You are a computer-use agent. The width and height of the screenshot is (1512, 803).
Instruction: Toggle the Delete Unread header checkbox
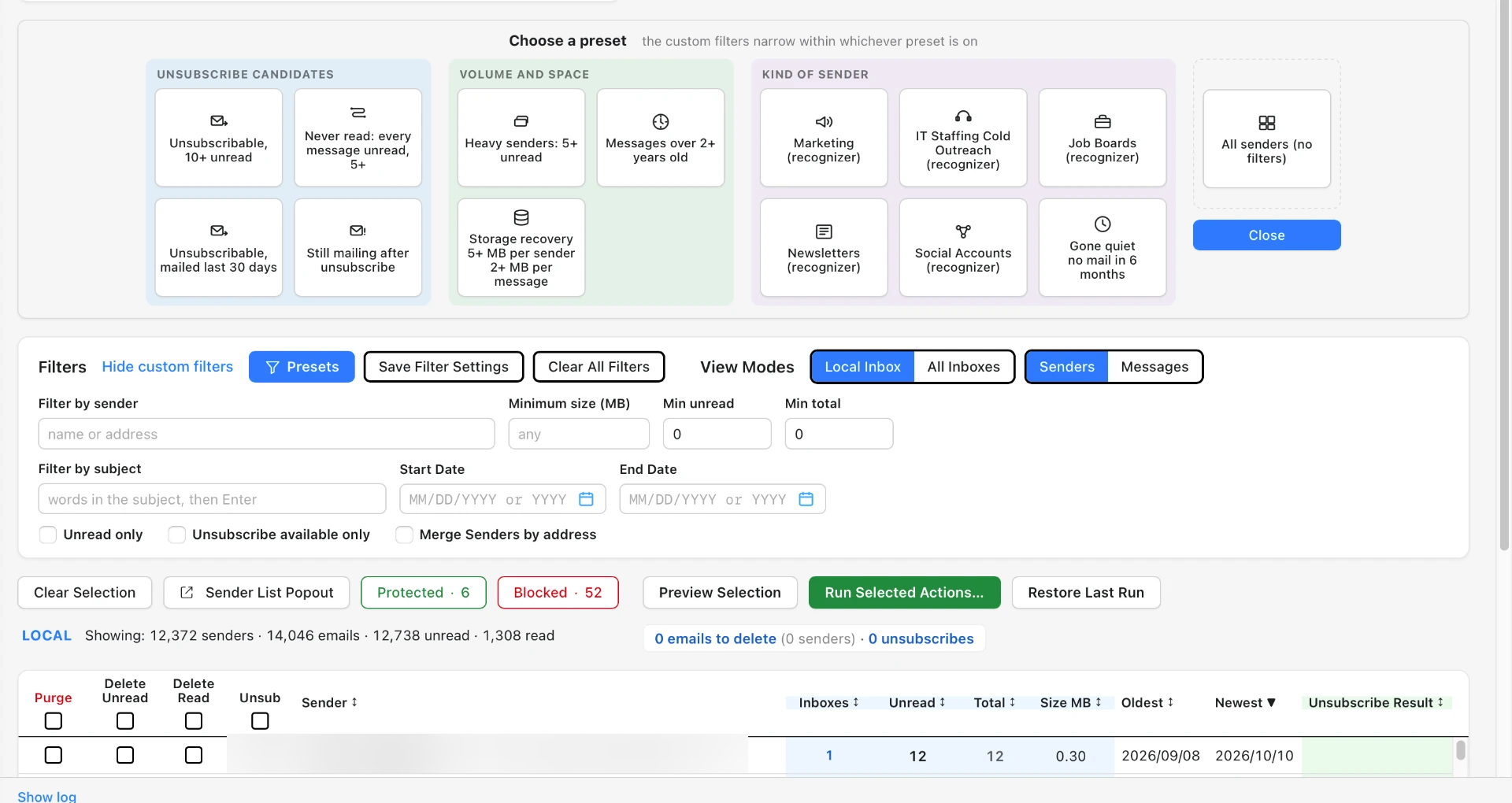pyautogui.click(x=125, y=721)
